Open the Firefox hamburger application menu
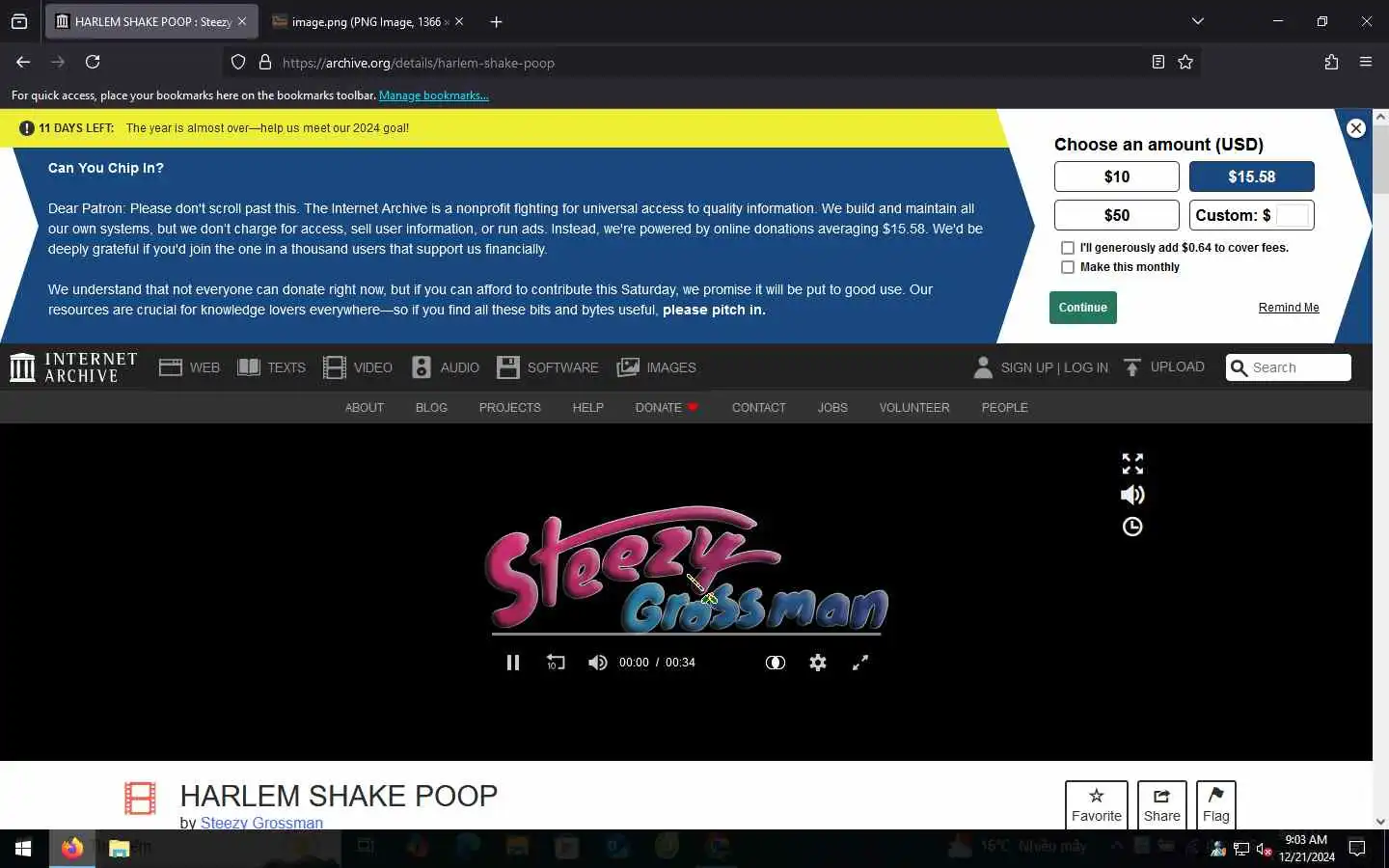 pyautogui.click(x=1366, y=62)
